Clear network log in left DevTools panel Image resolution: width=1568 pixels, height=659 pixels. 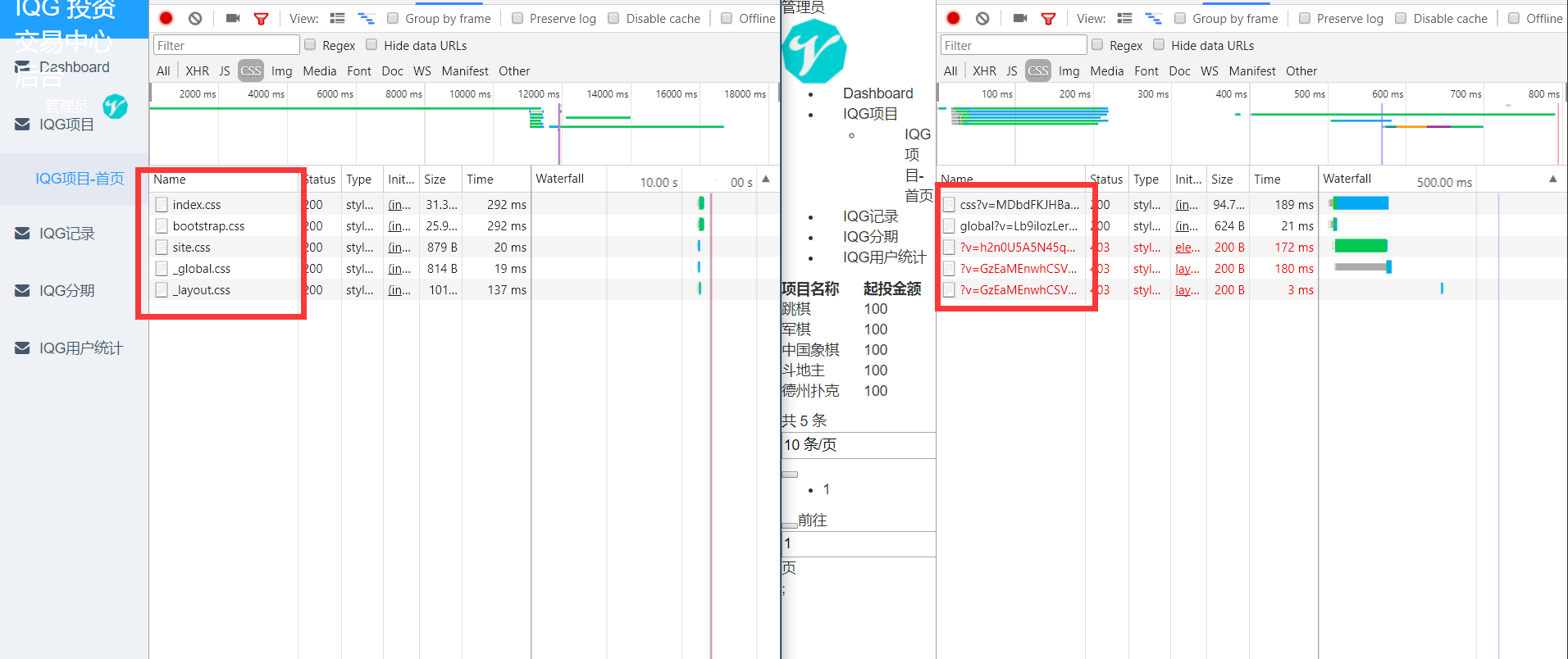(195, 18)
